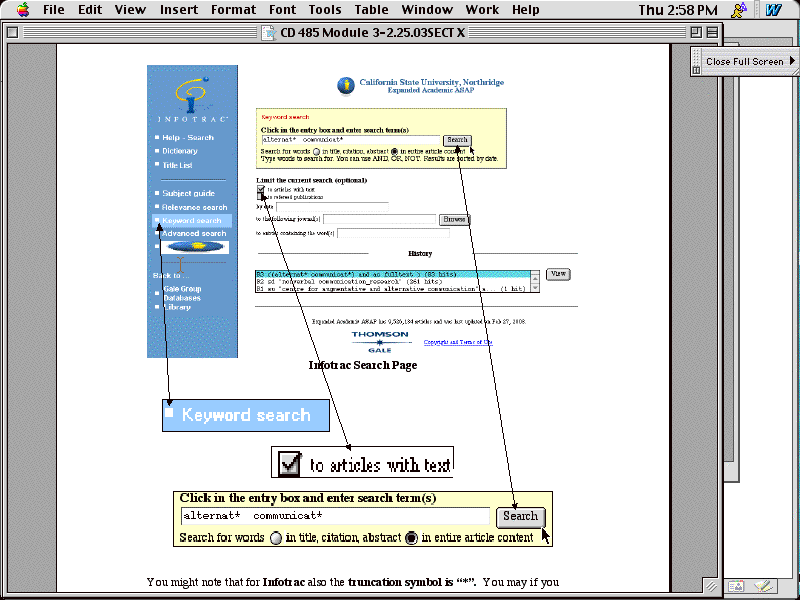The height and width of the screenshot is (600, 800).
Task: Click the document icon in the title bar
Action: click(x=268, y=33)
